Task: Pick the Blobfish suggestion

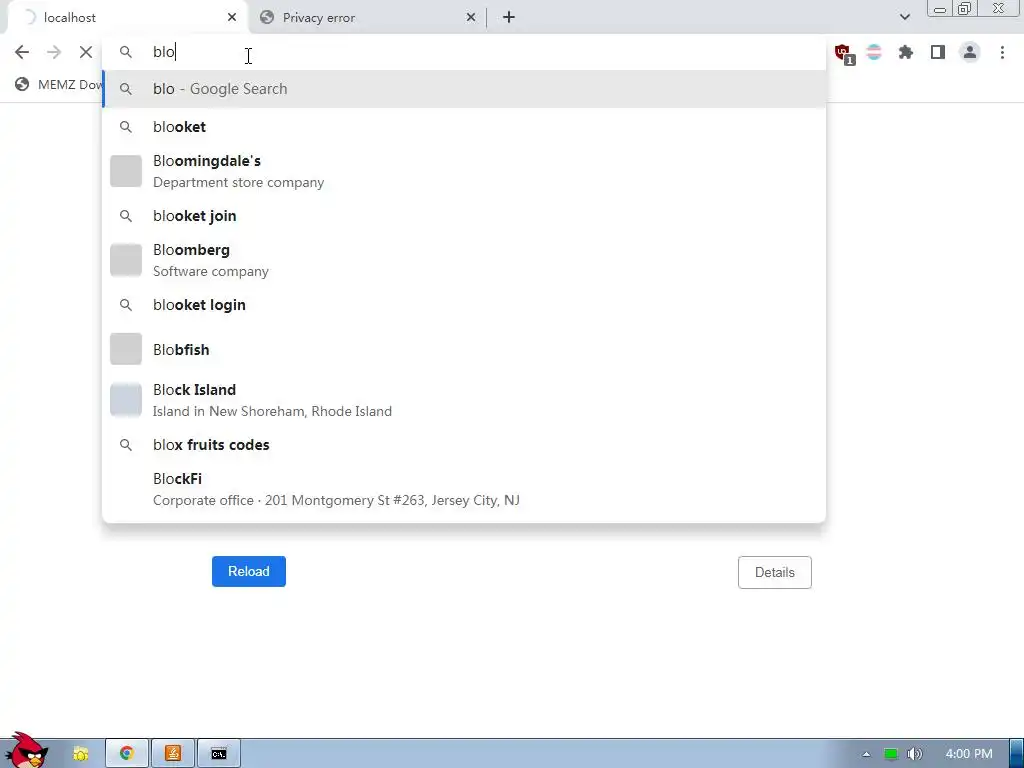Action: (464, 349)
